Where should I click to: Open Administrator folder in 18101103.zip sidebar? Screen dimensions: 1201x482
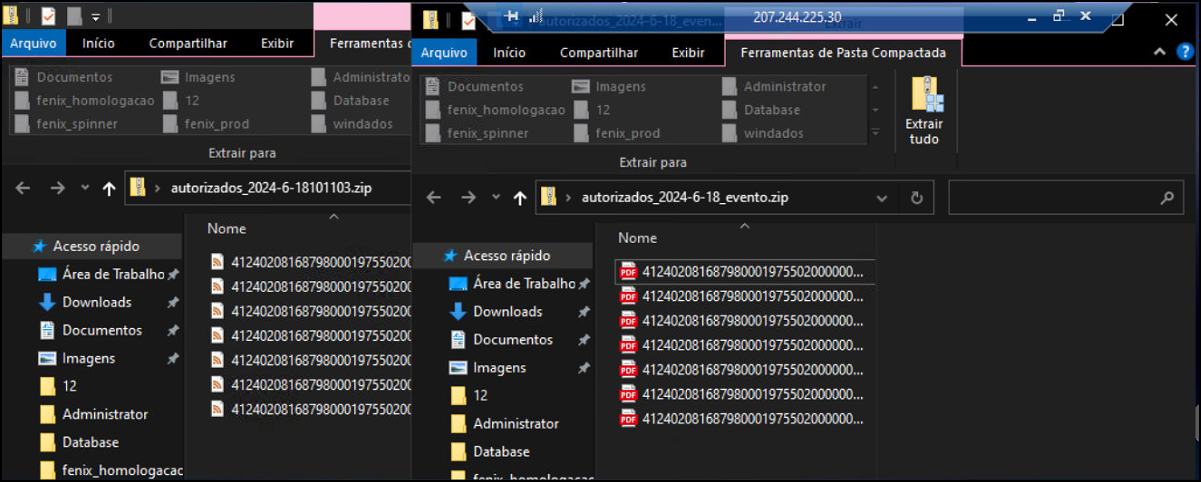point(93,414)
